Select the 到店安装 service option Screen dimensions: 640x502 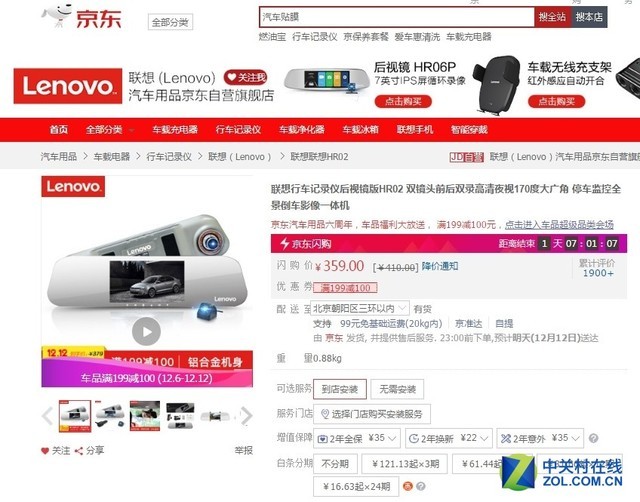coord(340,389)
